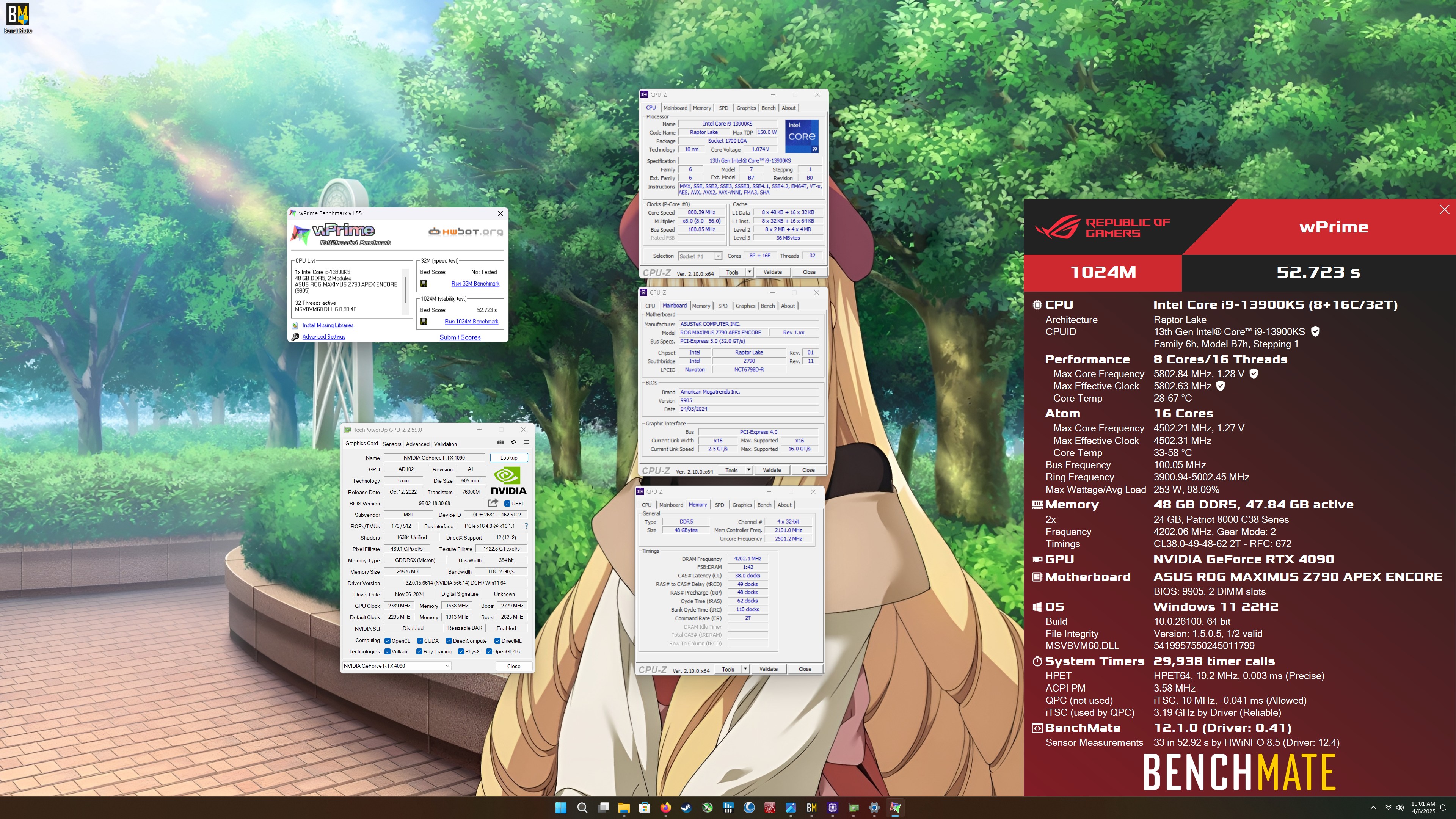This screenshot has width=1456, height=819.
Task: Open the notification bell in system tray
Action: point(1443,808)
